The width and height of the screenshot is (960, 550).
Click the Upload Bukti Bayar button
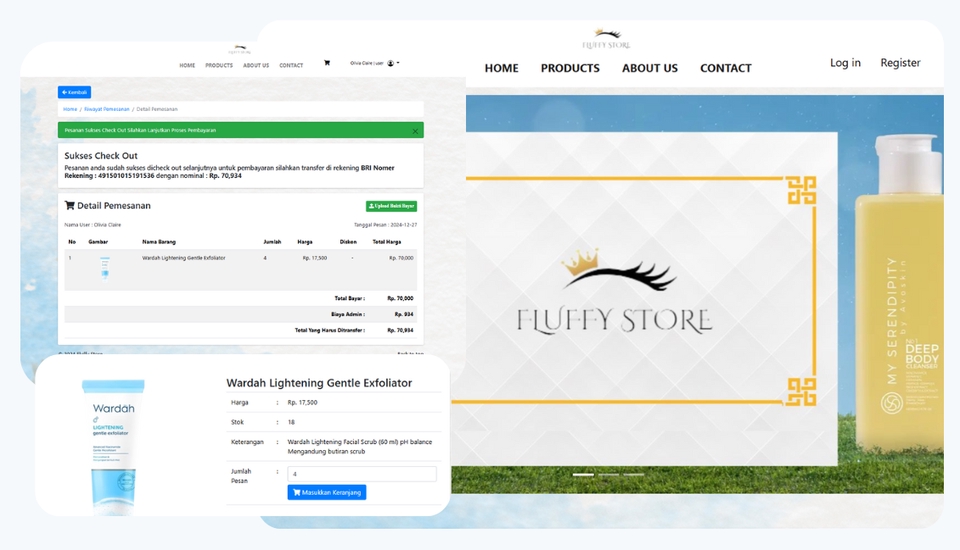point(392,206)
